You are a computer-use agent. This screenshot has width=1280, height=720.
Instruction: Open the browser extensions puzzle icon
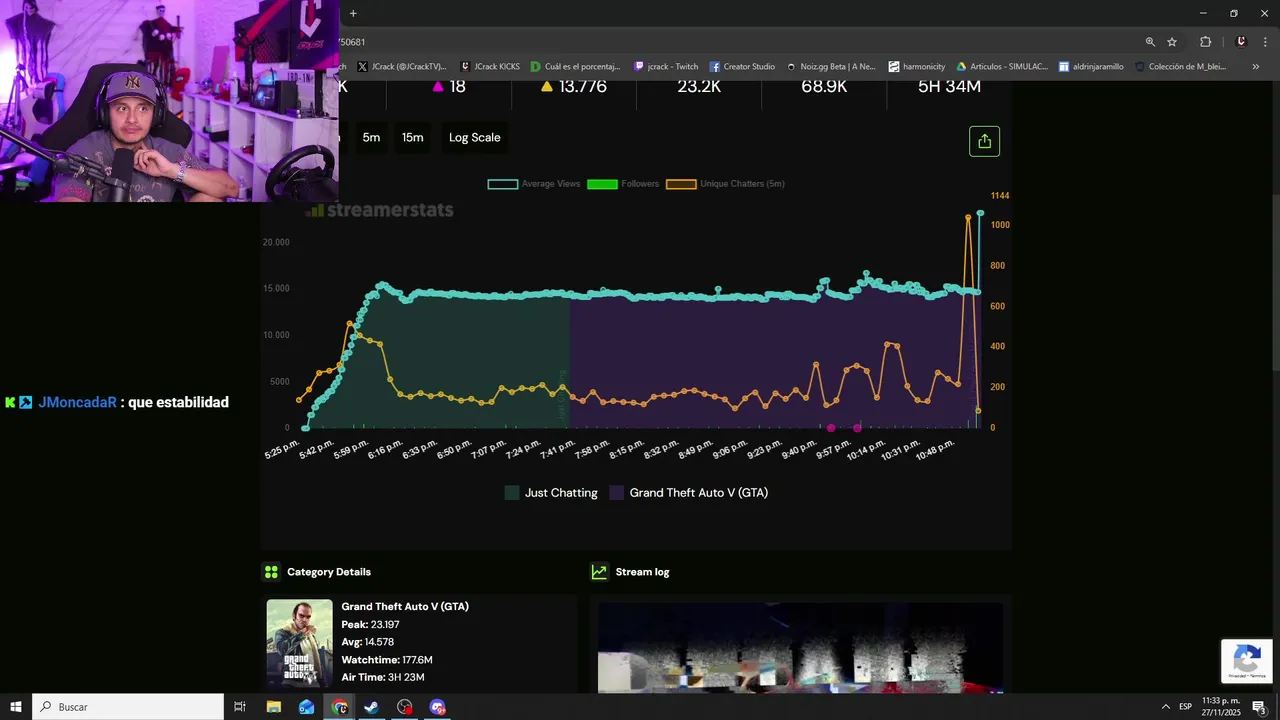coord(1205,42)
